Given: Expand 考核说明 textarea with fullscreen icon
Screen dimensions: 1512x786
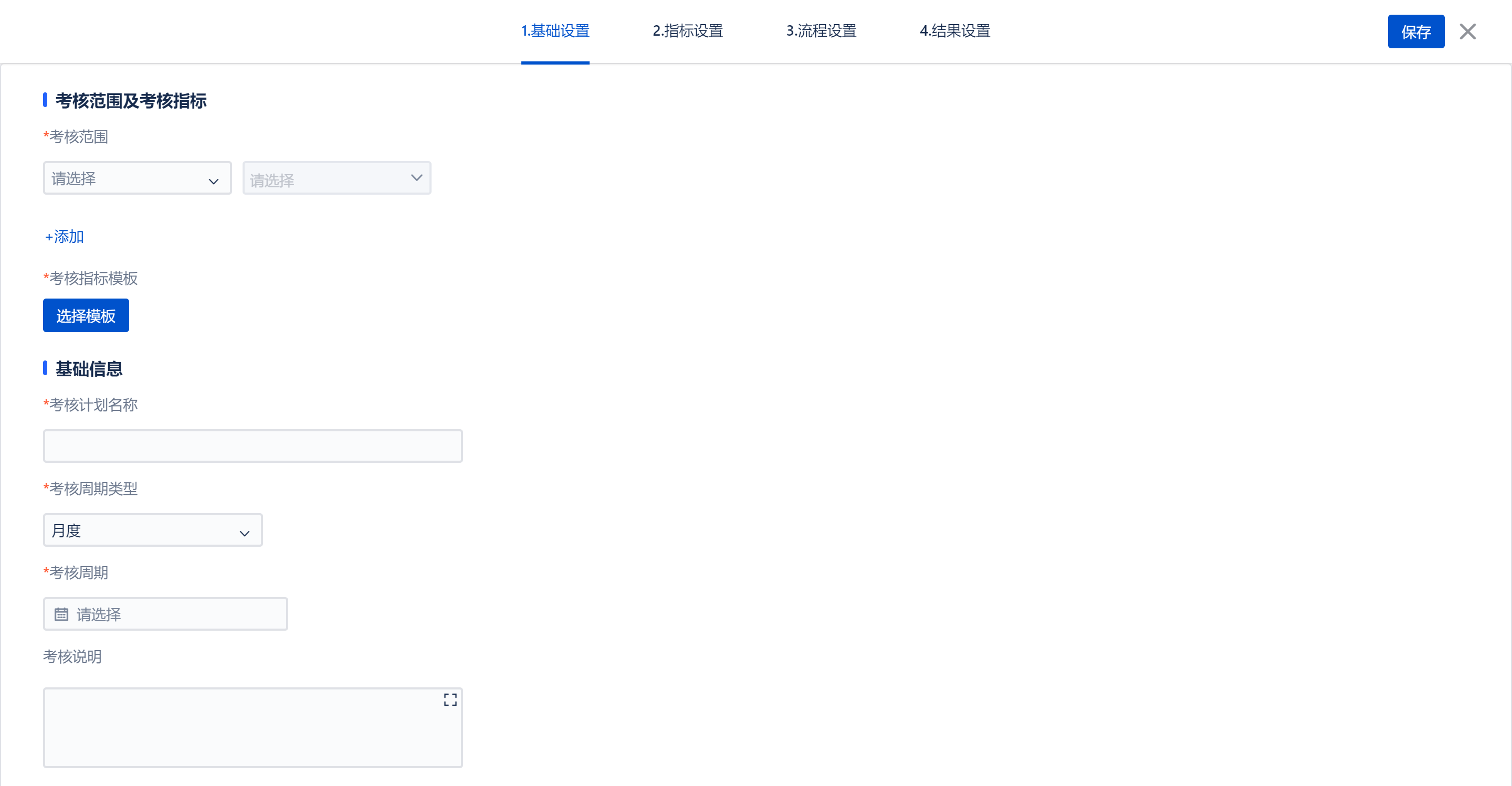Looking at the screenshot, I should tap(449, 700).
